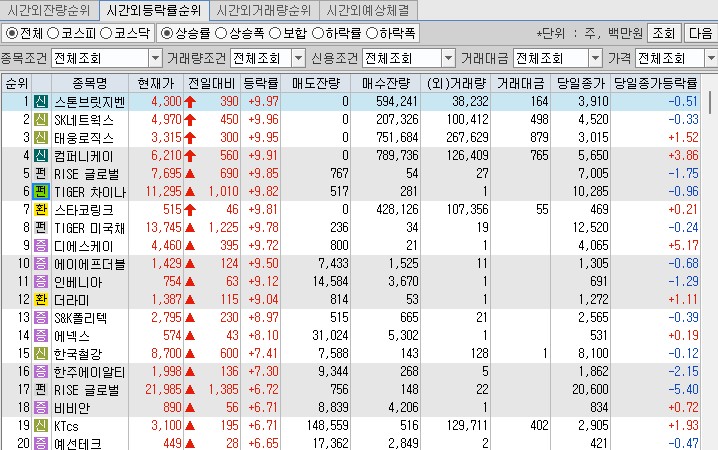Open the 신용조건 dropdown
Screen dimensions: 718x450
pos(448,58)
